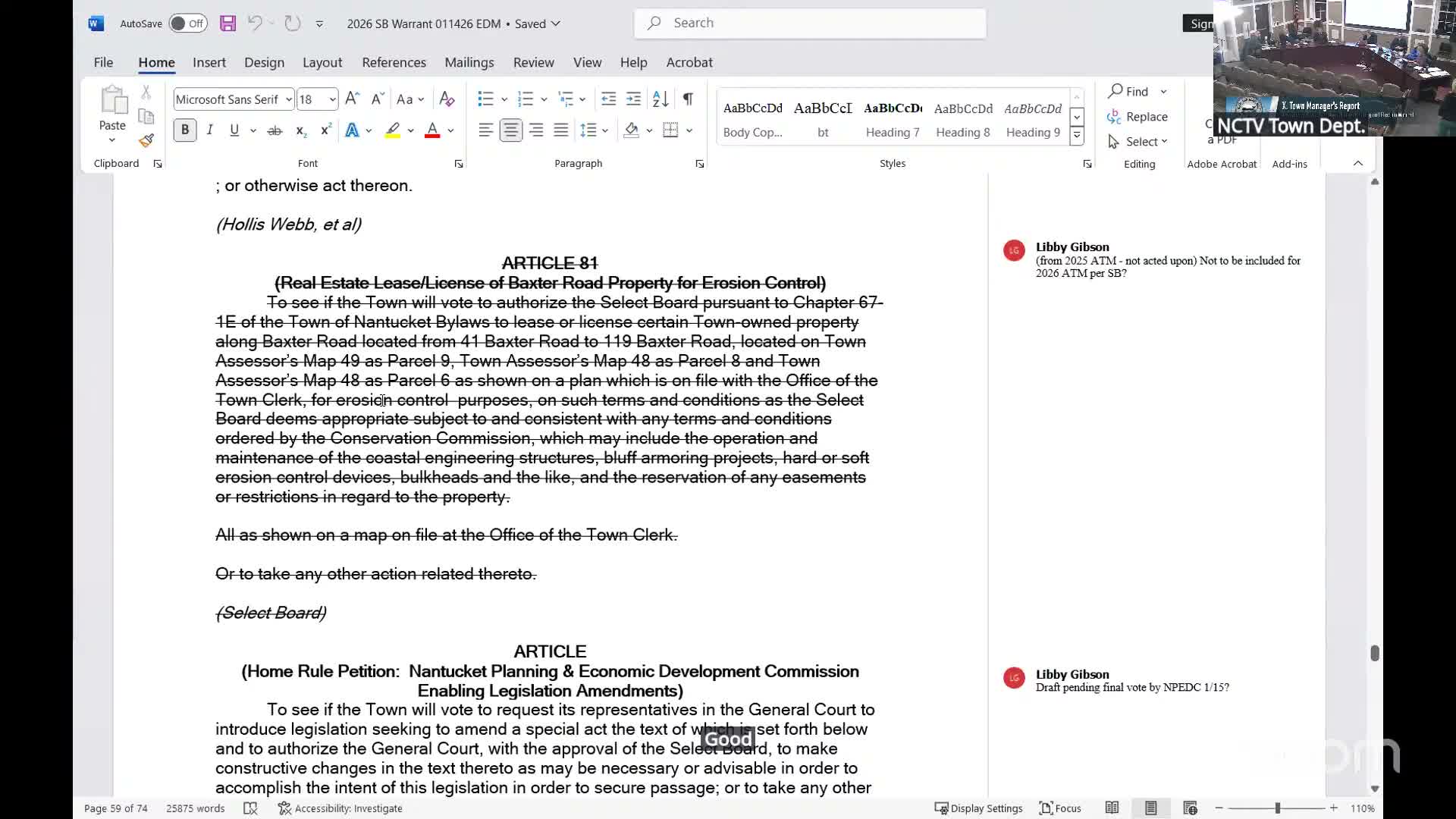Viewport: 1456px width, 819px height.
Task: Switch to the Review tab
Action: click(533, 62)
